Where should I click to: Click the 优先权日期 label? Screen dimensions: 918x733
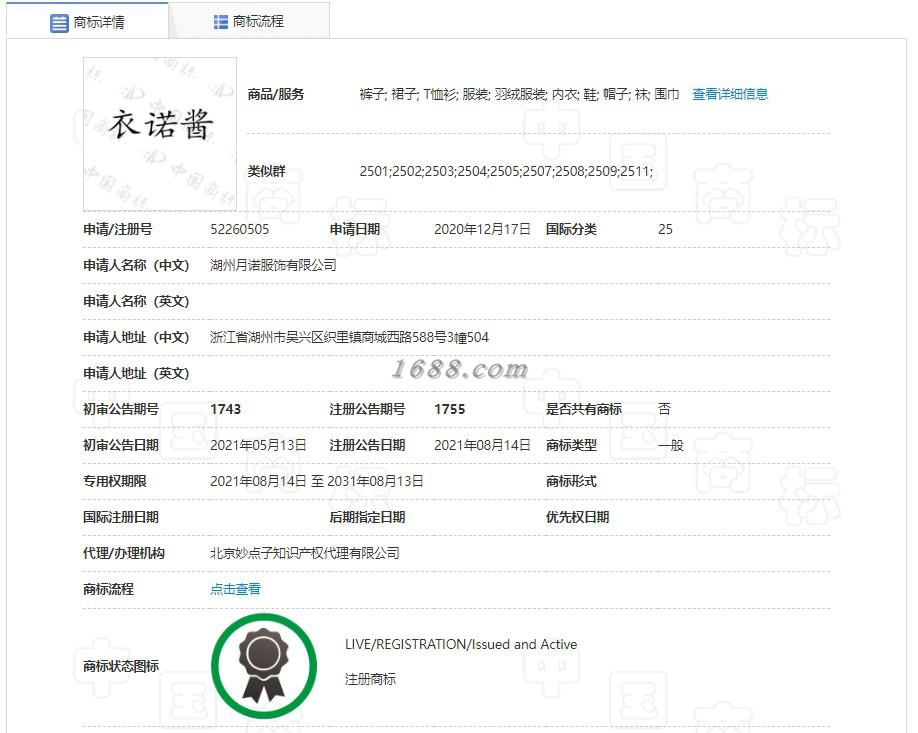click(578, 518)
